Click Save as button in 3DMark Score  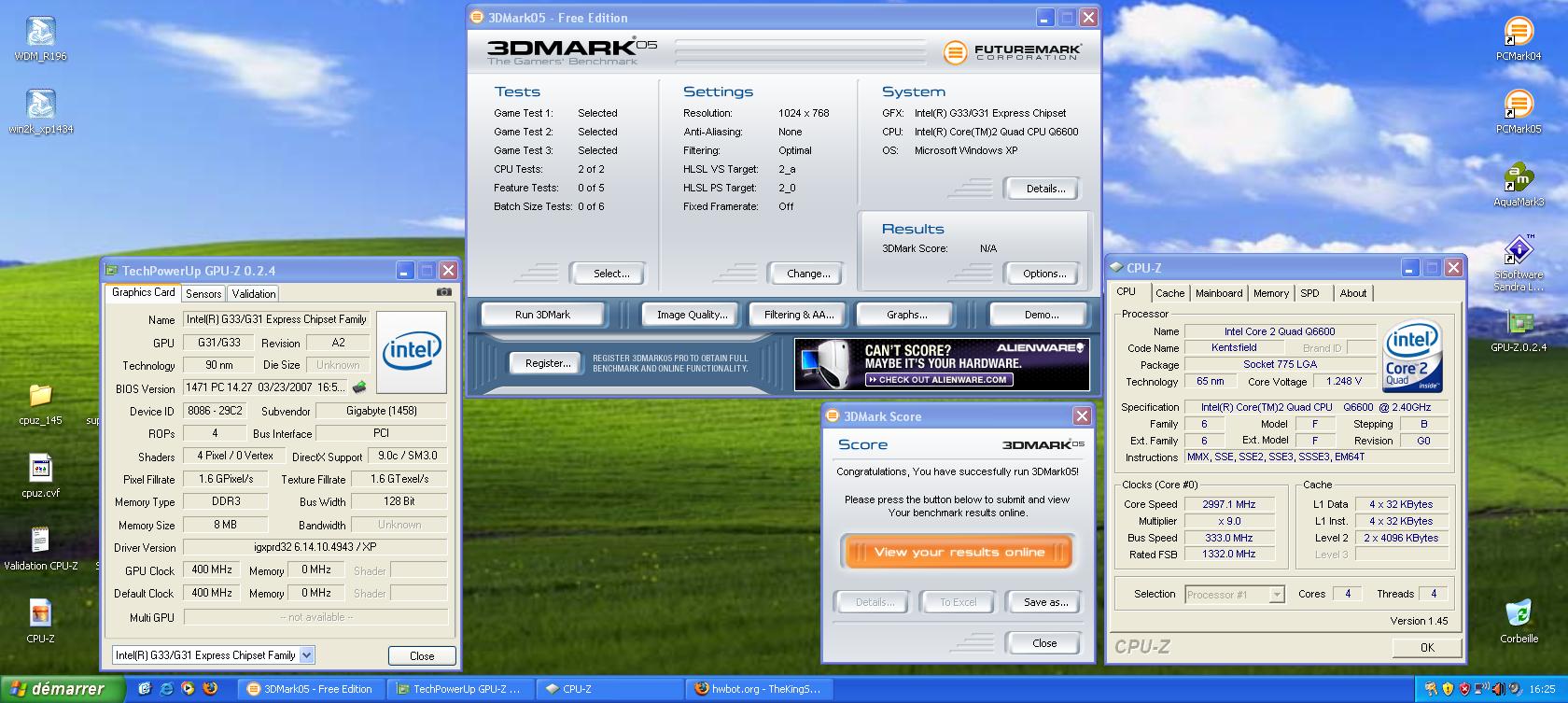pyautogui.click(x=1045, y=602)
